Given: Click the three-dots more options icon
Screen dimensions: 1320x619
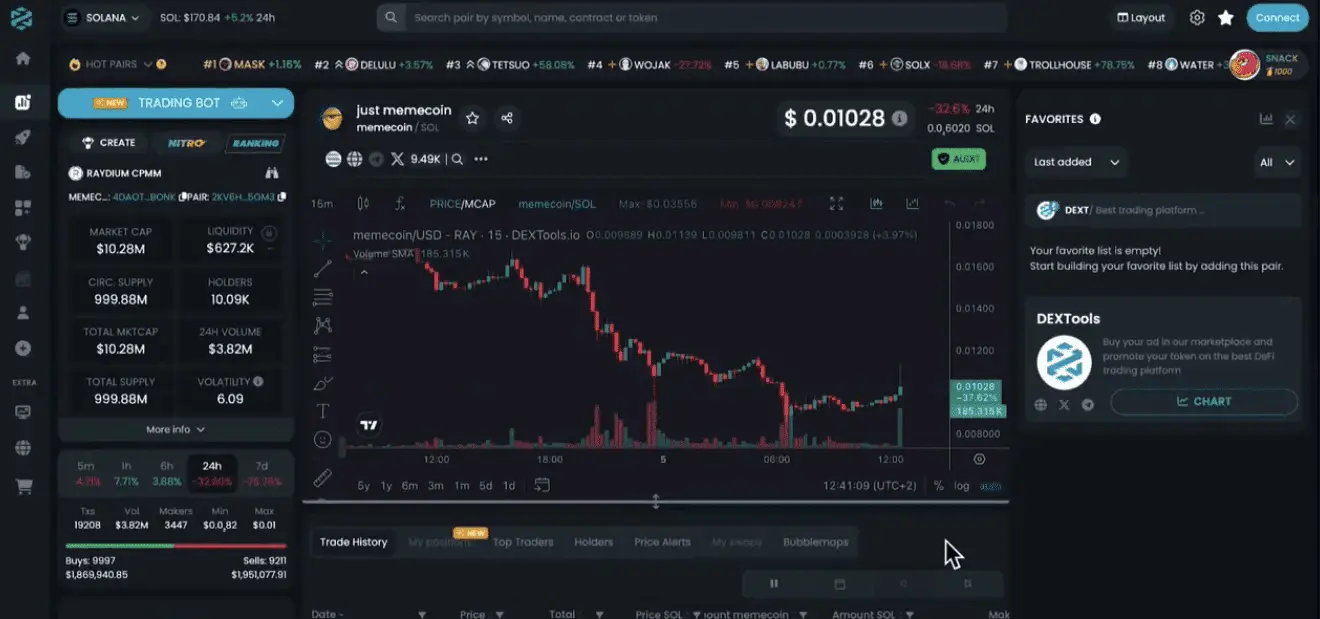Looking at the screenshot, I should click(481, 158).
